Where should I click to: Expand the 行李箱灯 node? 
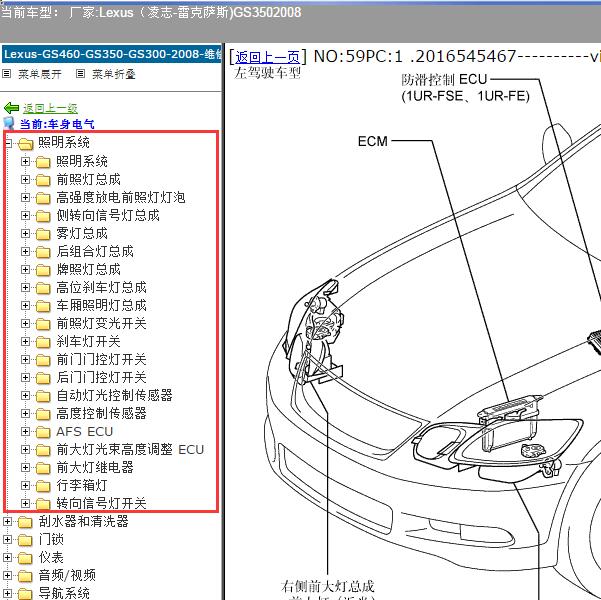tap(25, 486)
